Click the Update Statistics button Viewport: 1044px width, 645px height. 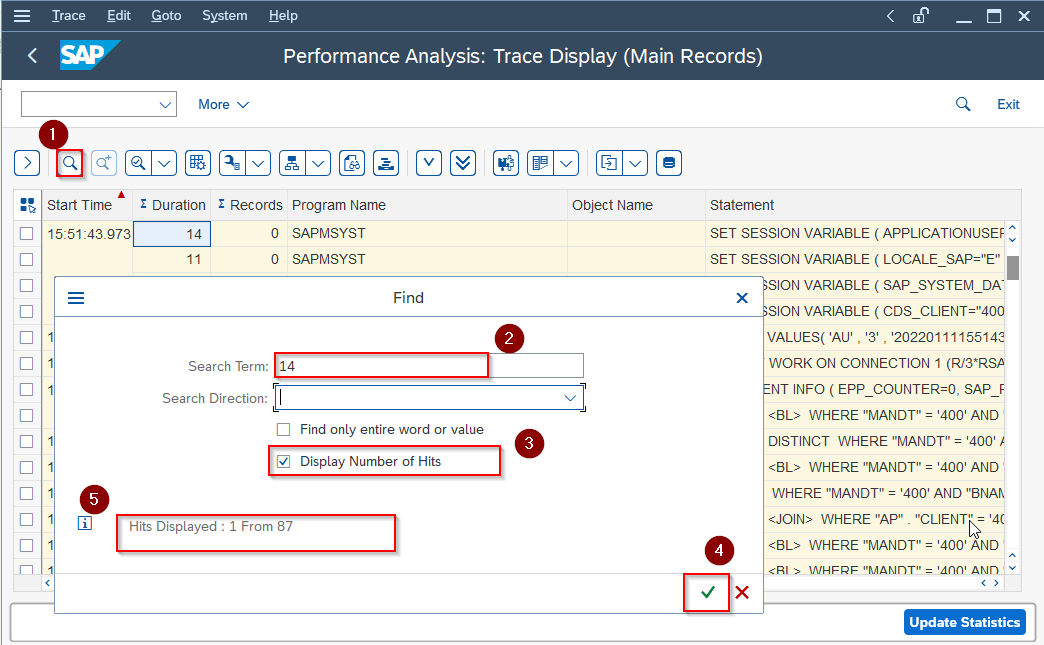coord(964,622)
